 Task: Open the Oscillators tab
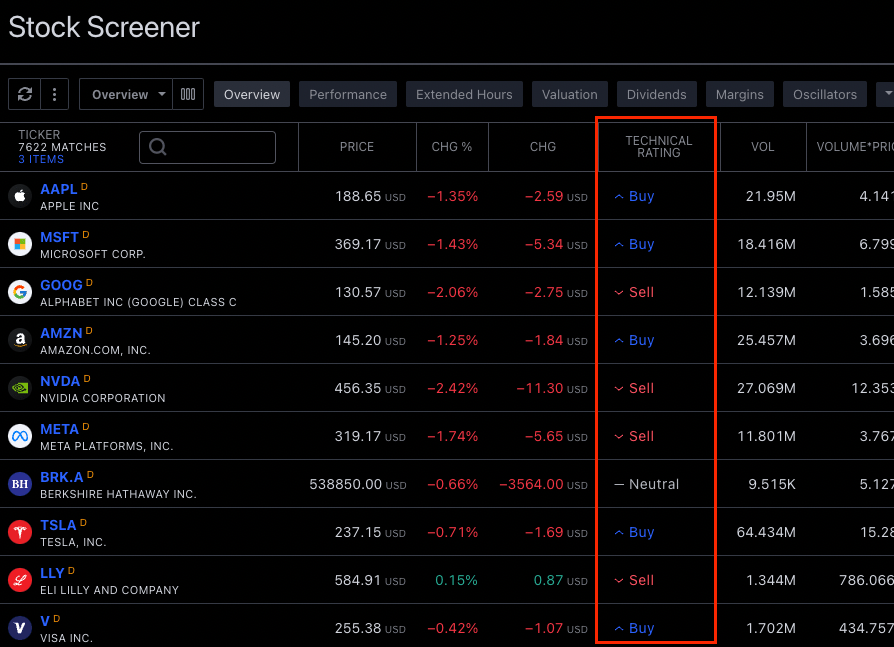tap(825, 94)
